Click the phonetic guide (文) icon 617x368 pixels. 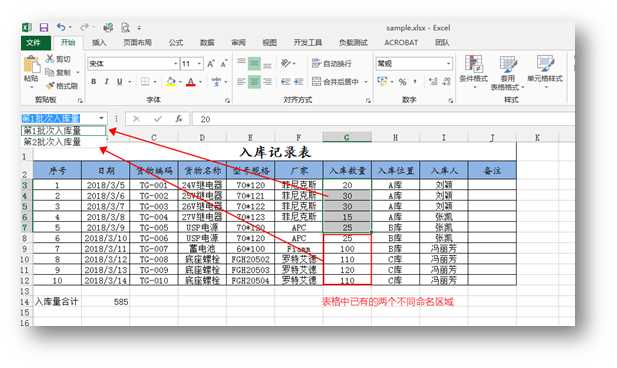click(x=216, y=82)
